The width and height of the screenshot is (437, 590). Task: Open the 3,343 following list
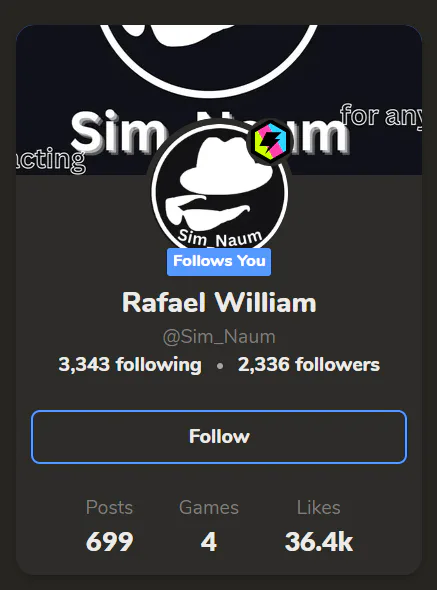pos(130,365)
